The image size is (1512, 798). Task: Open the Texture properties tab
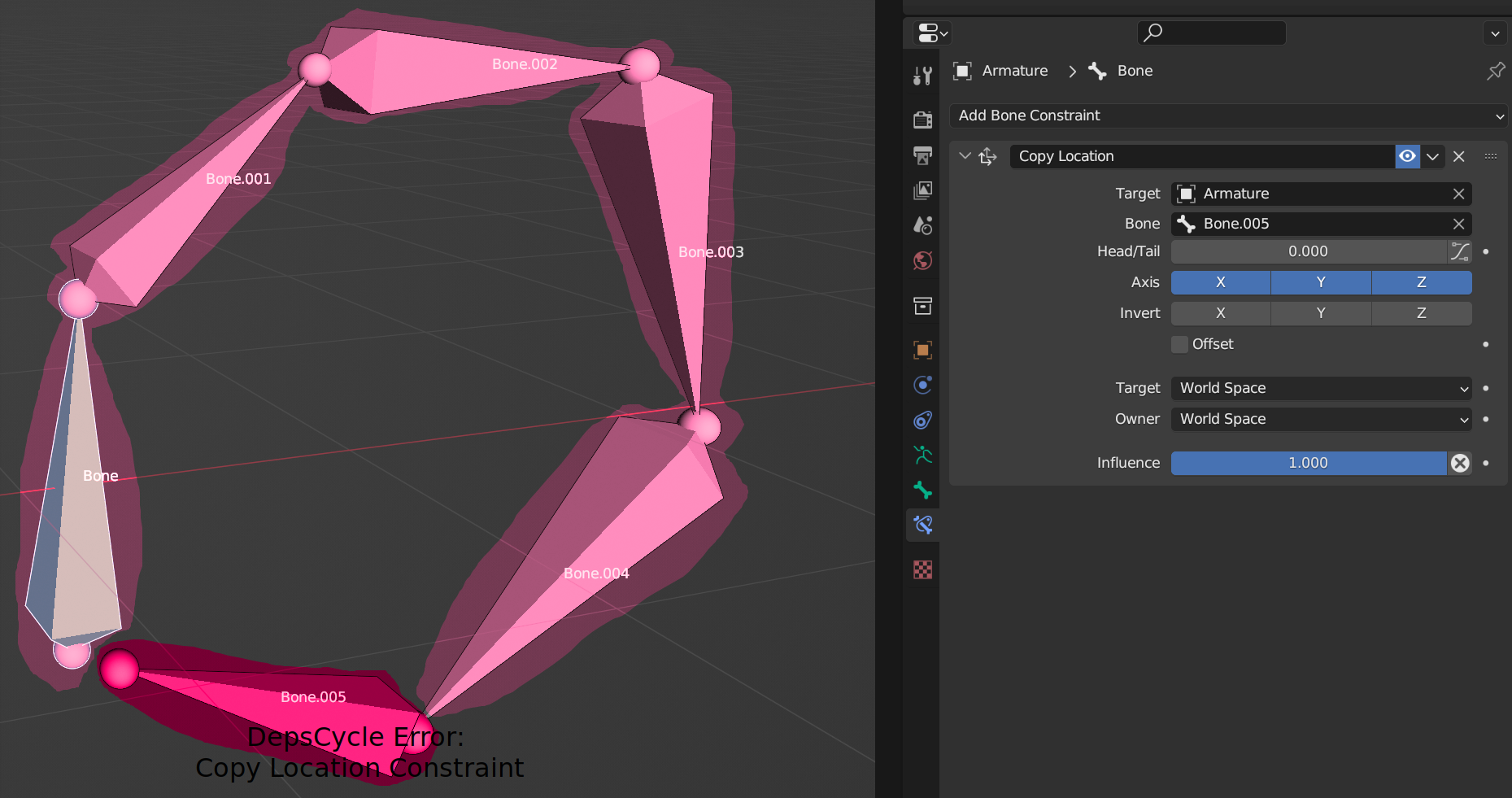click(922, 569)
